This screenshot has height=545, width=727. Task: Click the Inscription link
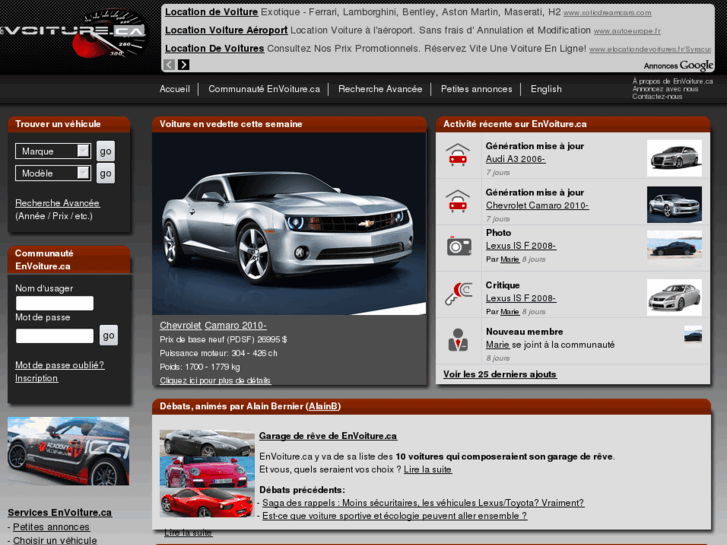click(37, 378)
